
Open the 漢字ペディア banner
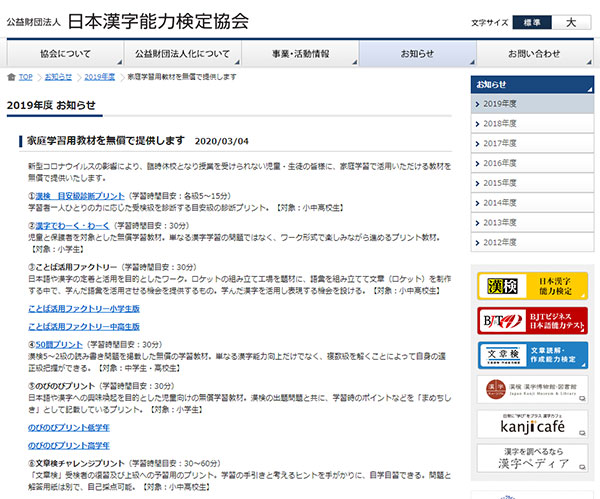tap(532, 458)
